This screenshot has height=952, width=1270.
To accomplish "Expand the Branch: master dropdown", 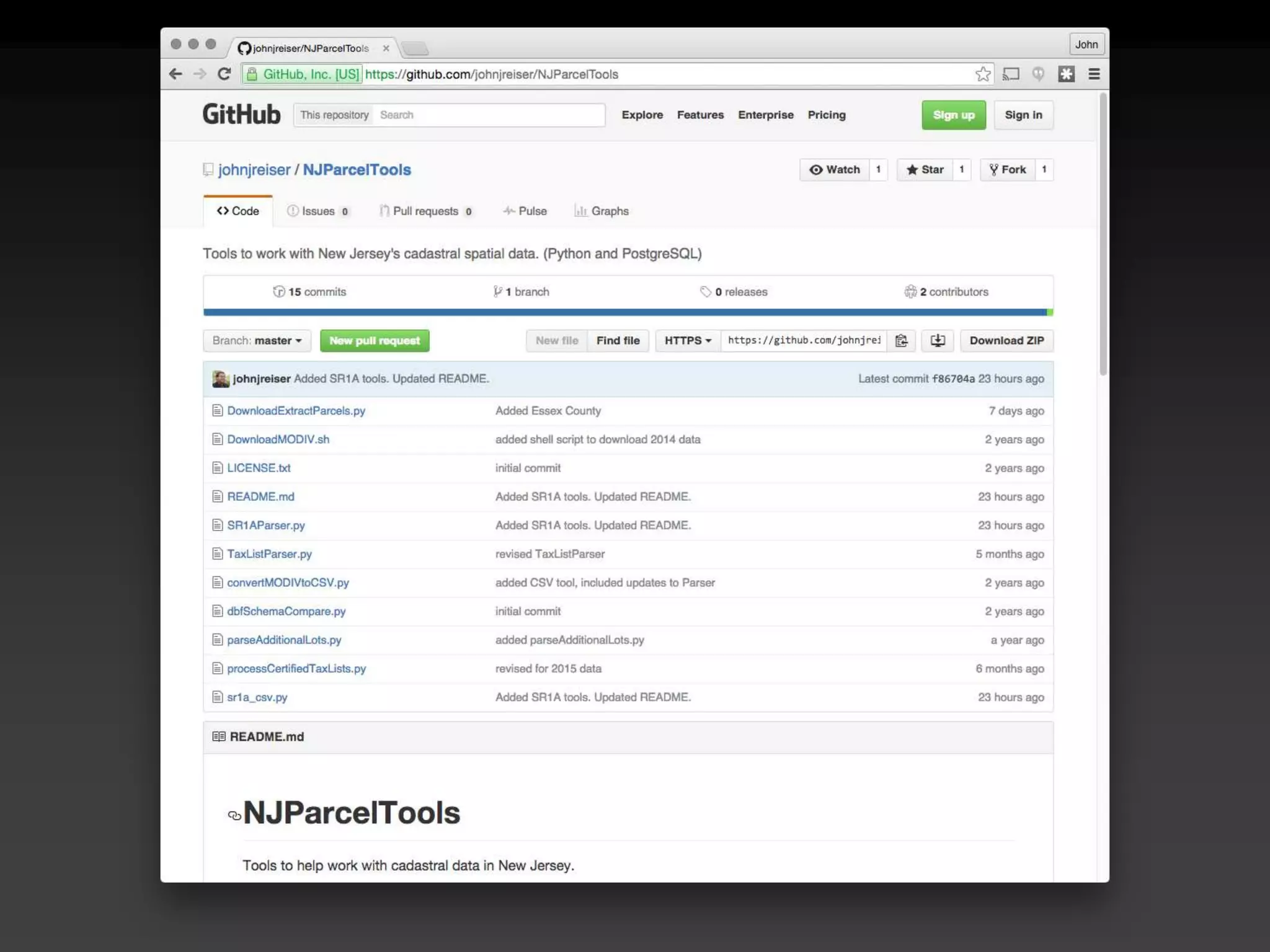I will [x=257, y=340].
